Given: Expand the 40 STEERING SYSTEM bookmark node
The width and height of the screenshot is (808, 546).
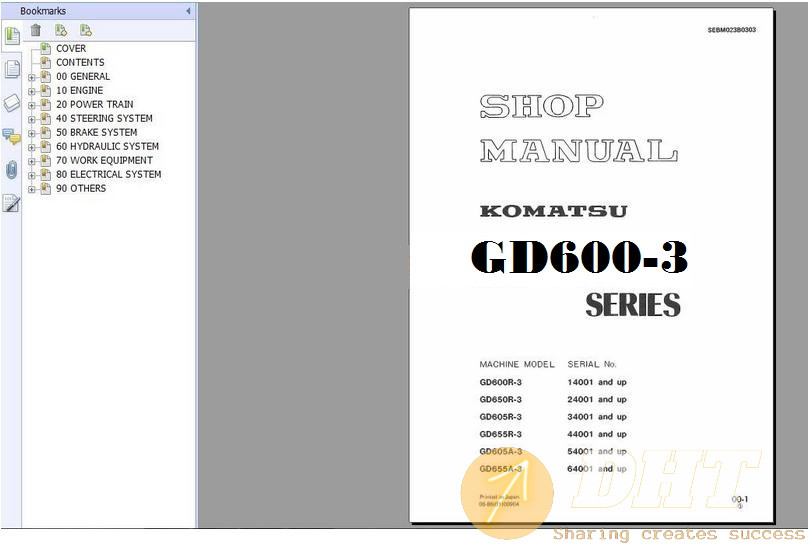Looking at the screenshot, I should click(31, 120).
